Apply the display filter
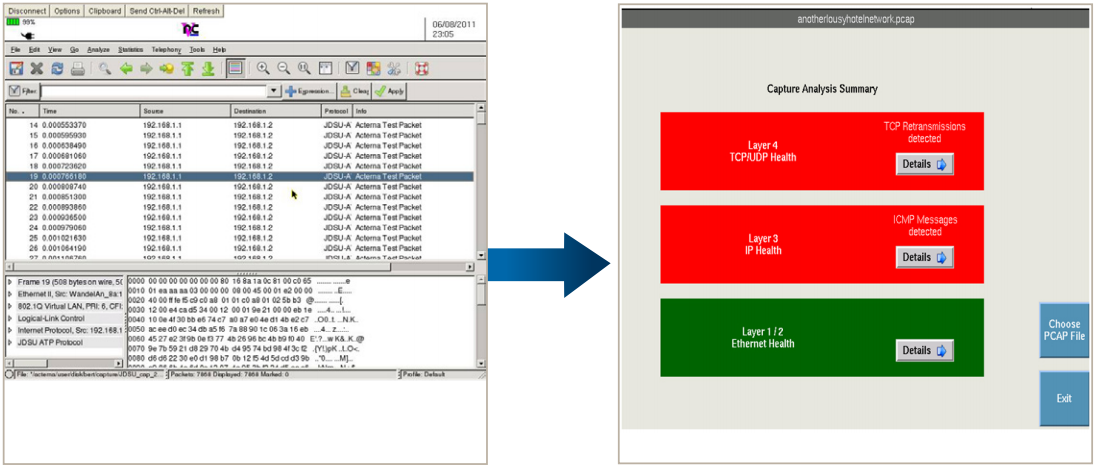 389,91
